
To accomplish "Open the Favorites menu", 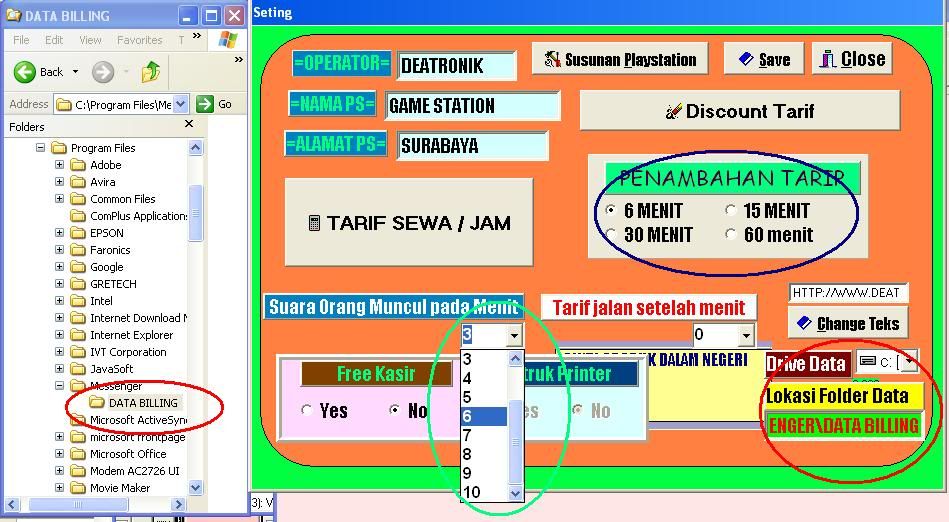I will coord(139,40).
